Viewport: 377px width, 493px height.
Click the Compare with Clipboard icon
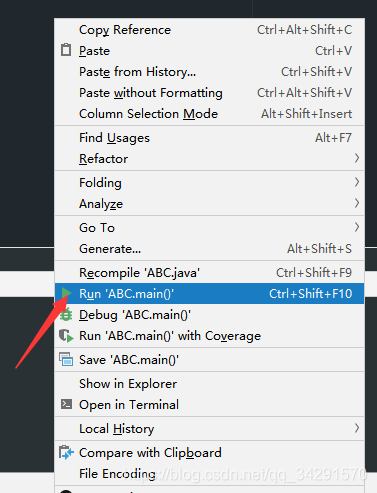coord(66,452)
